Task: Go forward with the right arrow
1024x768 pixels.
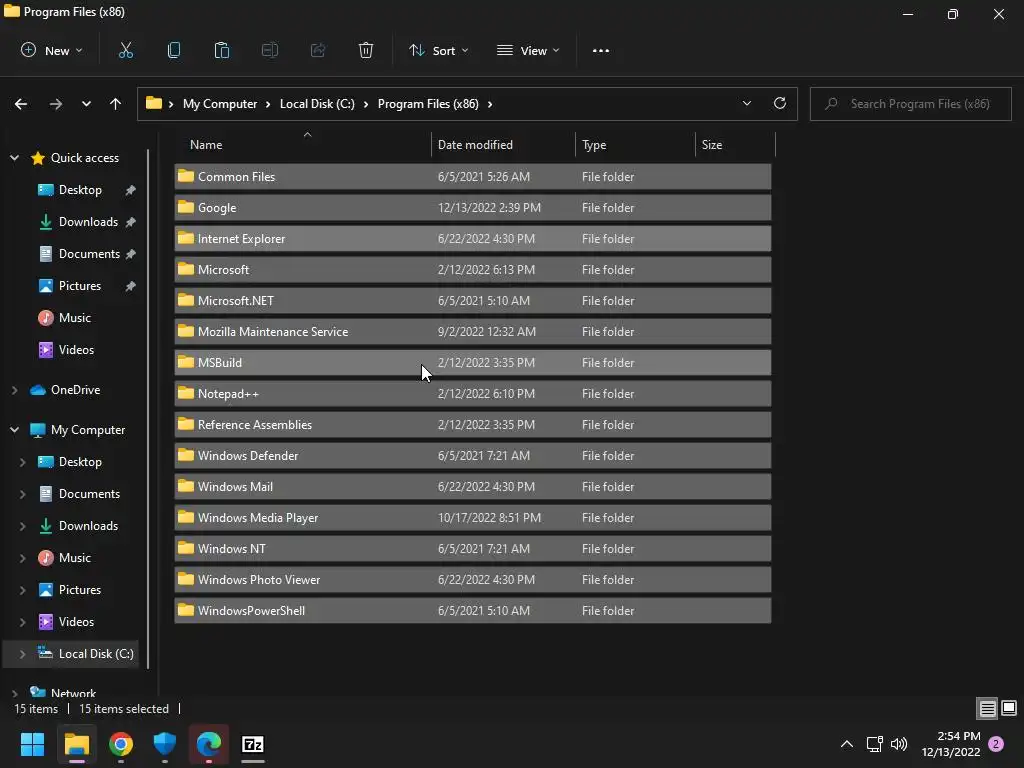Action: (56, 104)
